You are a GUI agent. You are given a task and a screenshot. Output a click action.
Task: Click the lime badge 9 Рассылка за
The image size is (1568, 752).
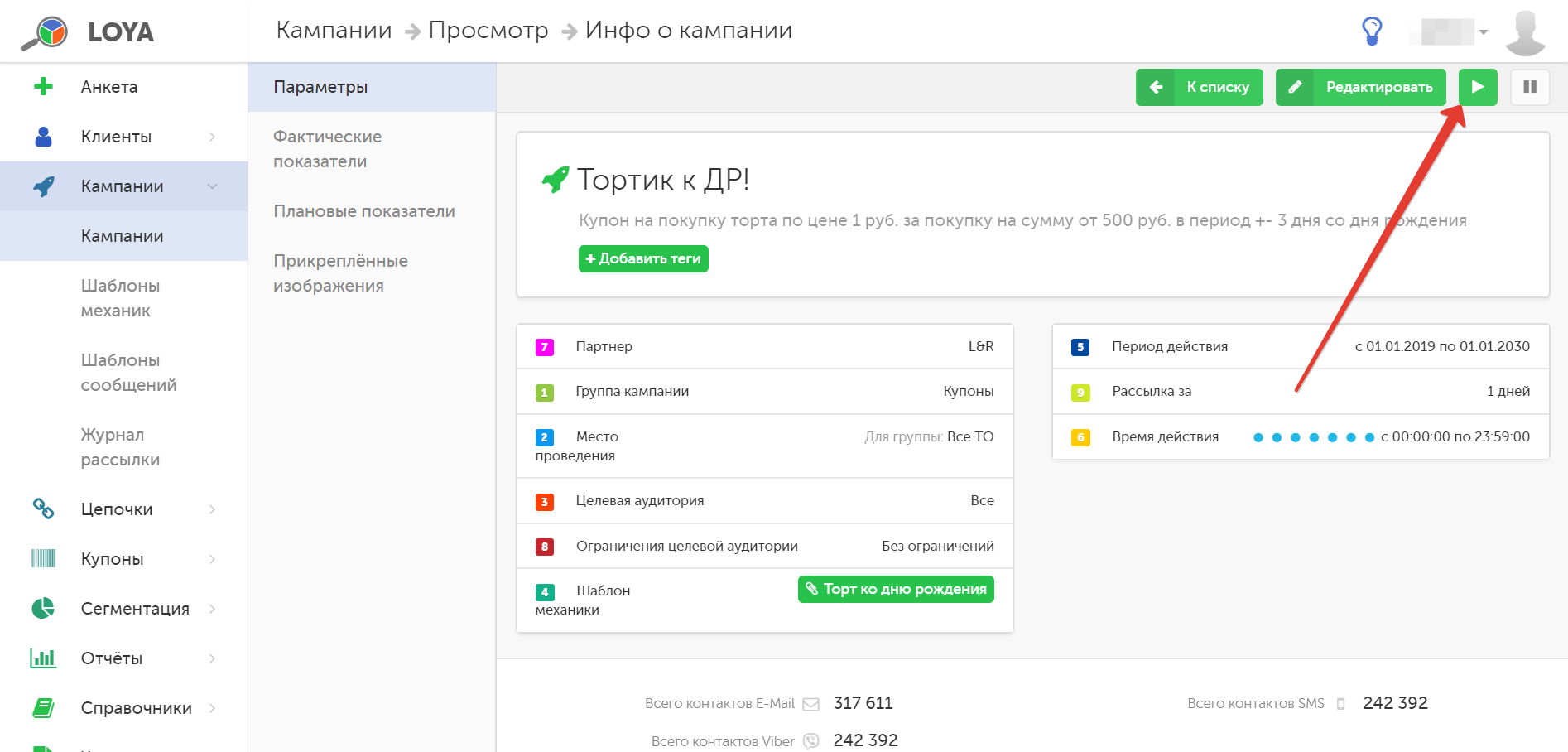[x=1080, y=393]
